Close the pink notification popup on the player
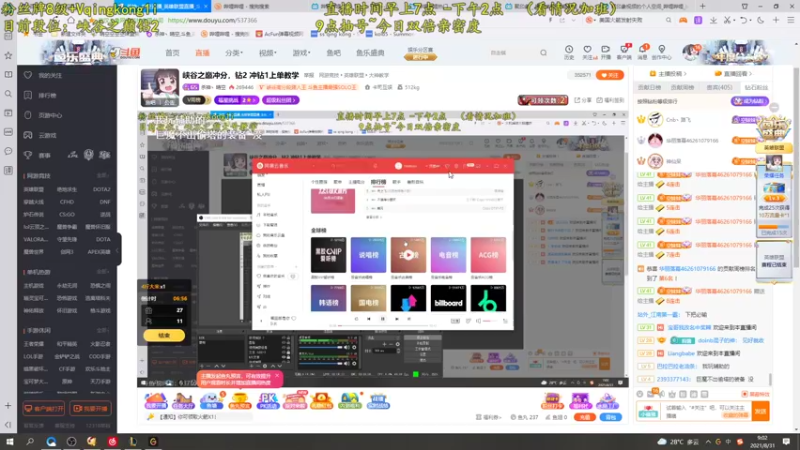 (277, 376)
